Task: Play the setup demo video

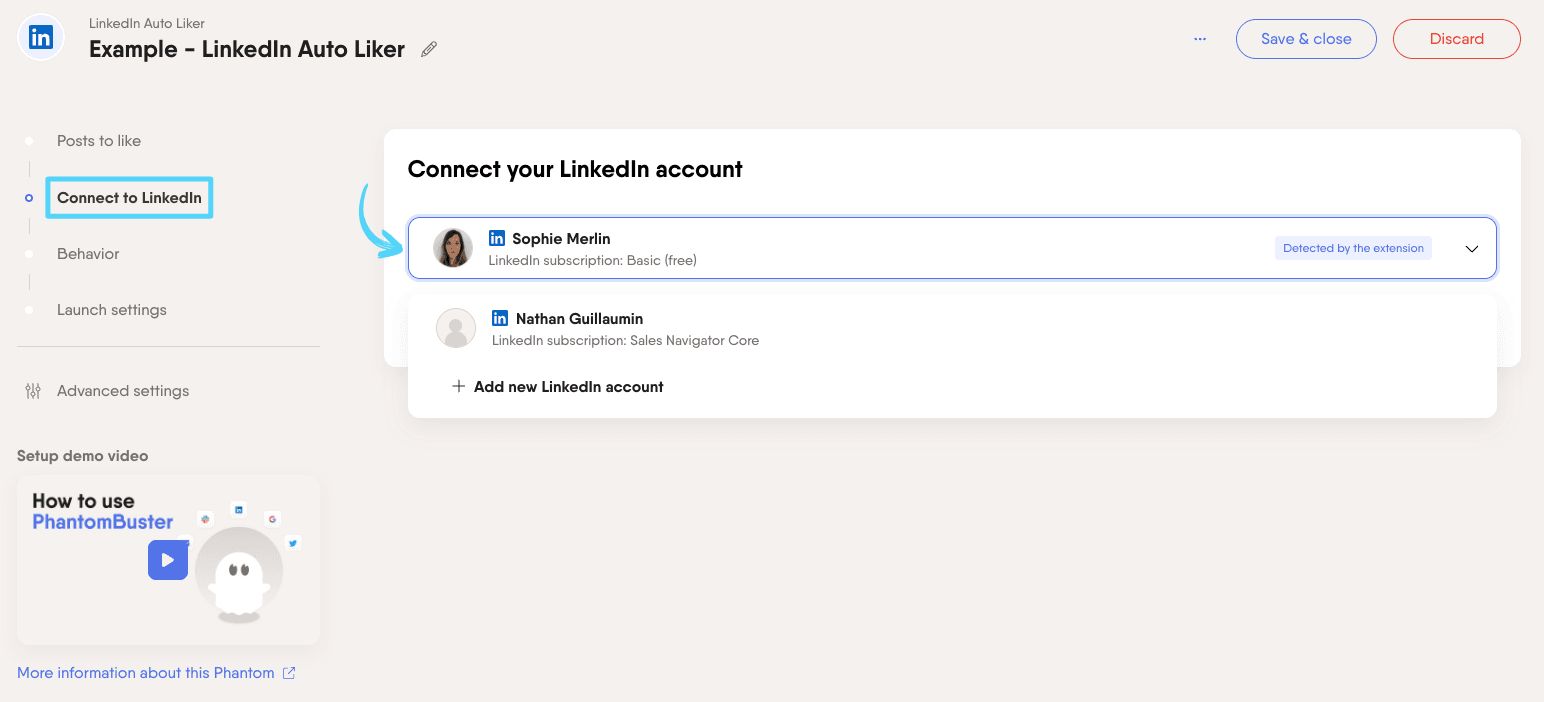Action: coord(168,560)
